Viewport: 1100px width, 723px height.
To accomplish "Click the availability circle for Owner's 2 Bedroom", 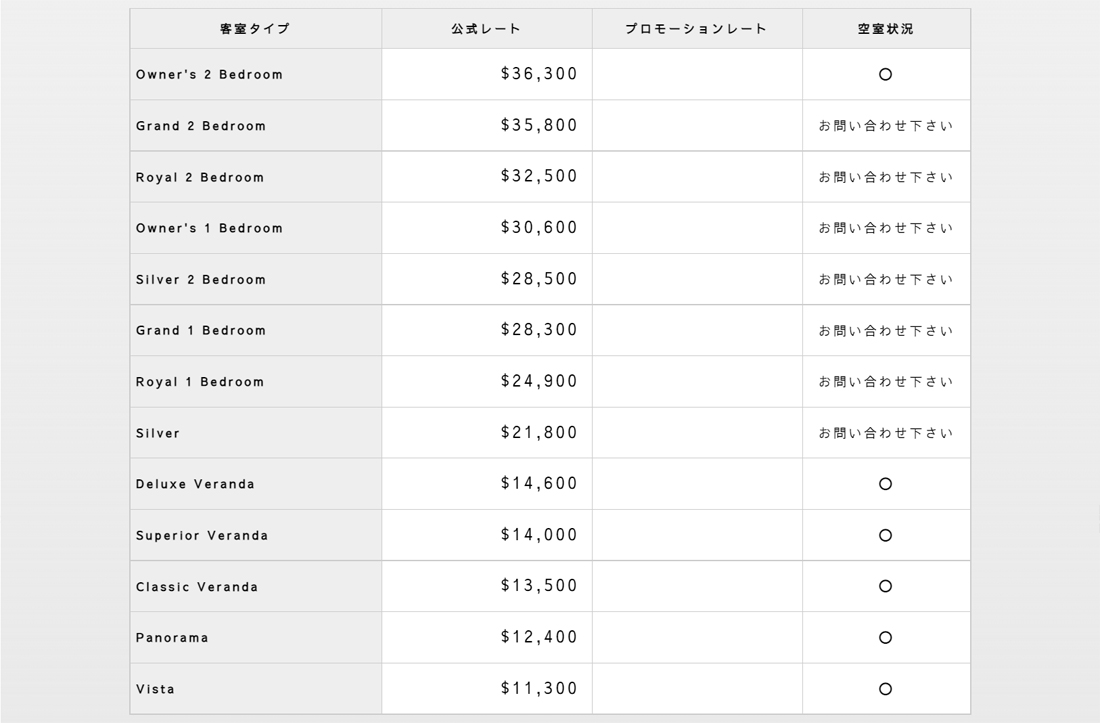I will click(885, 75).
